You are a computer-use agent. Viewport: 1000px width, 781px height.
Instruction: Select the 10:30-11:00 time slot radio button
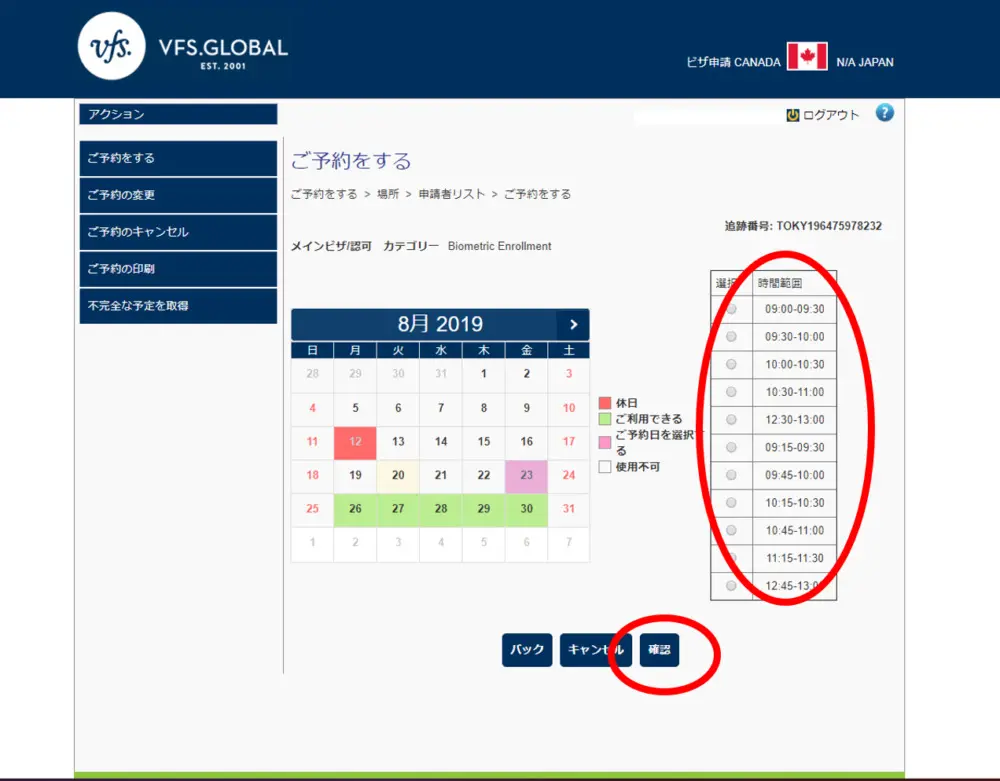(731, 392)
